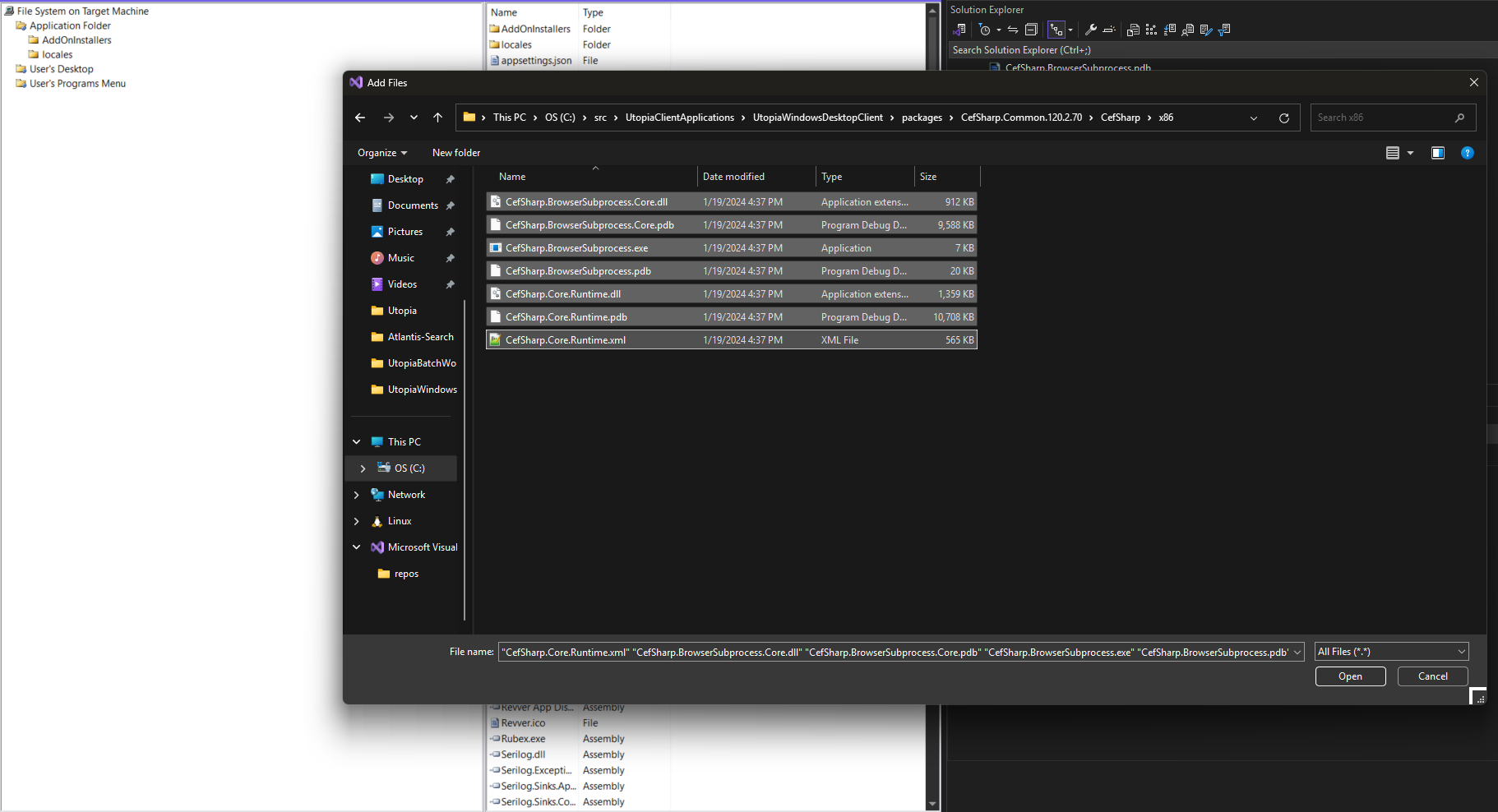Select User's Programs Menu tree node

[x=77, y=84]
